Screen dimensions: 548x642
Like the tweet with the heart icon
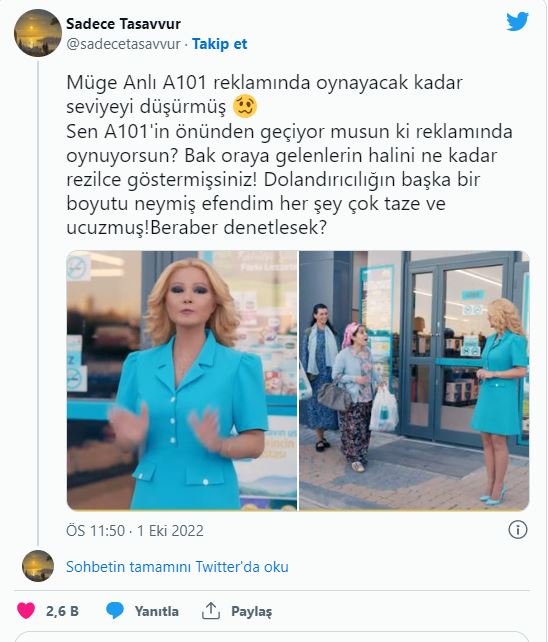[x=26, y=611]
